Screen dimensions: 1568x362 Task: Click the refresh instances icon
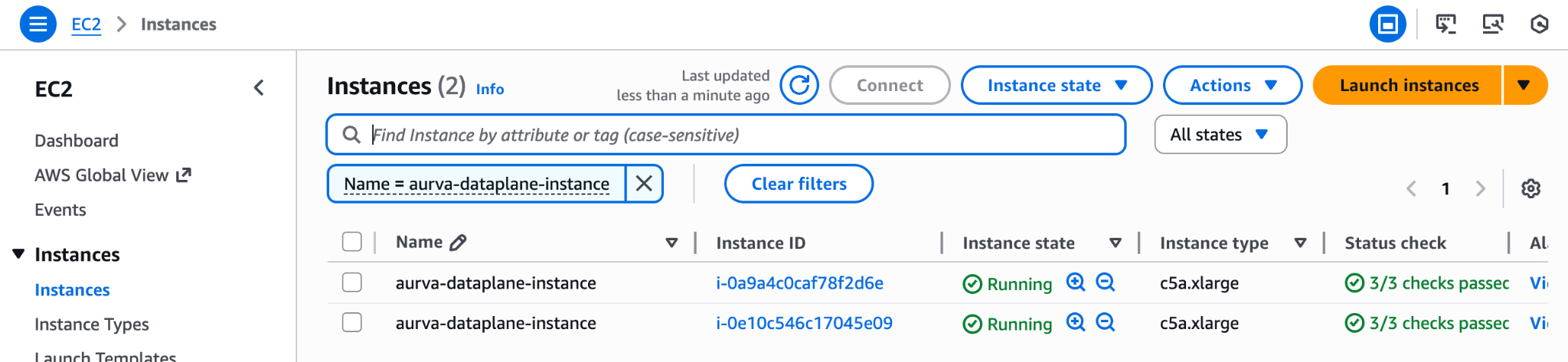(799, 85)
